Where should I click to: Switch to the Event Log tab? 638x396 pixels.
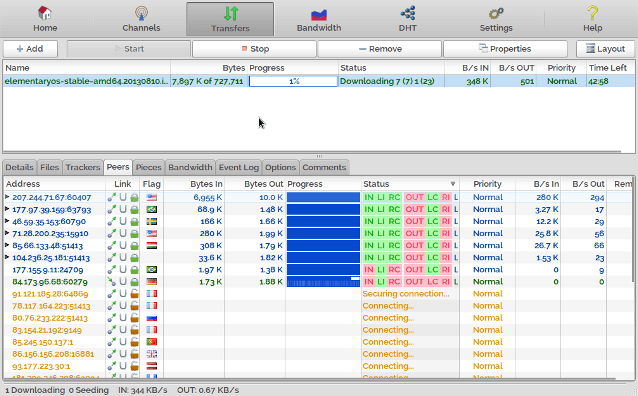click(x=238, y=167)
